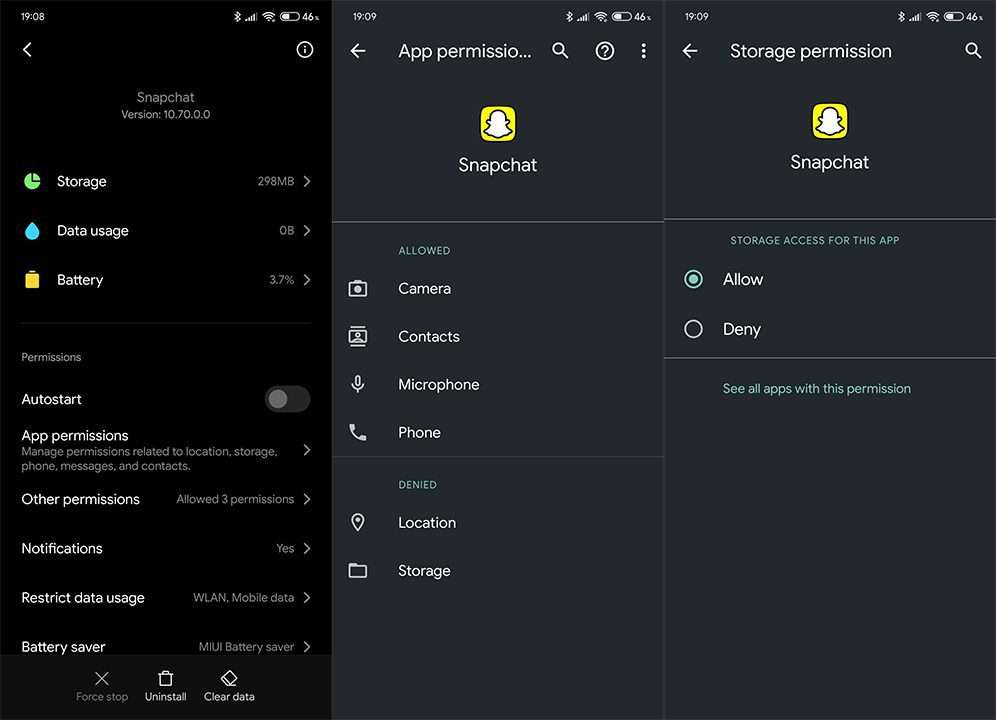
Task: Tap the 'WLAN, Mobile data' value
Action: 243,597
